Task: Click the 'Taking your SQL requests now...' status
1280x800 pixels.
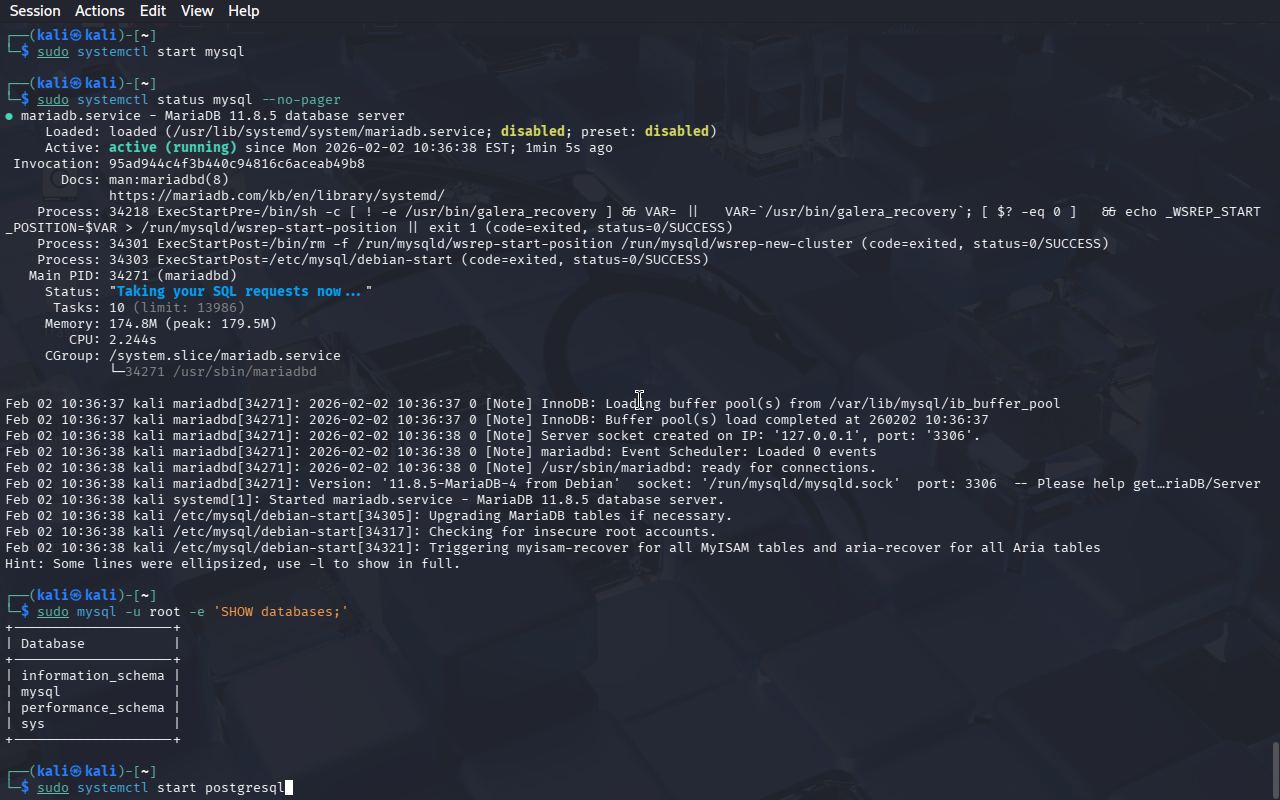Action: pyautogui.click(x=240, y=292)
